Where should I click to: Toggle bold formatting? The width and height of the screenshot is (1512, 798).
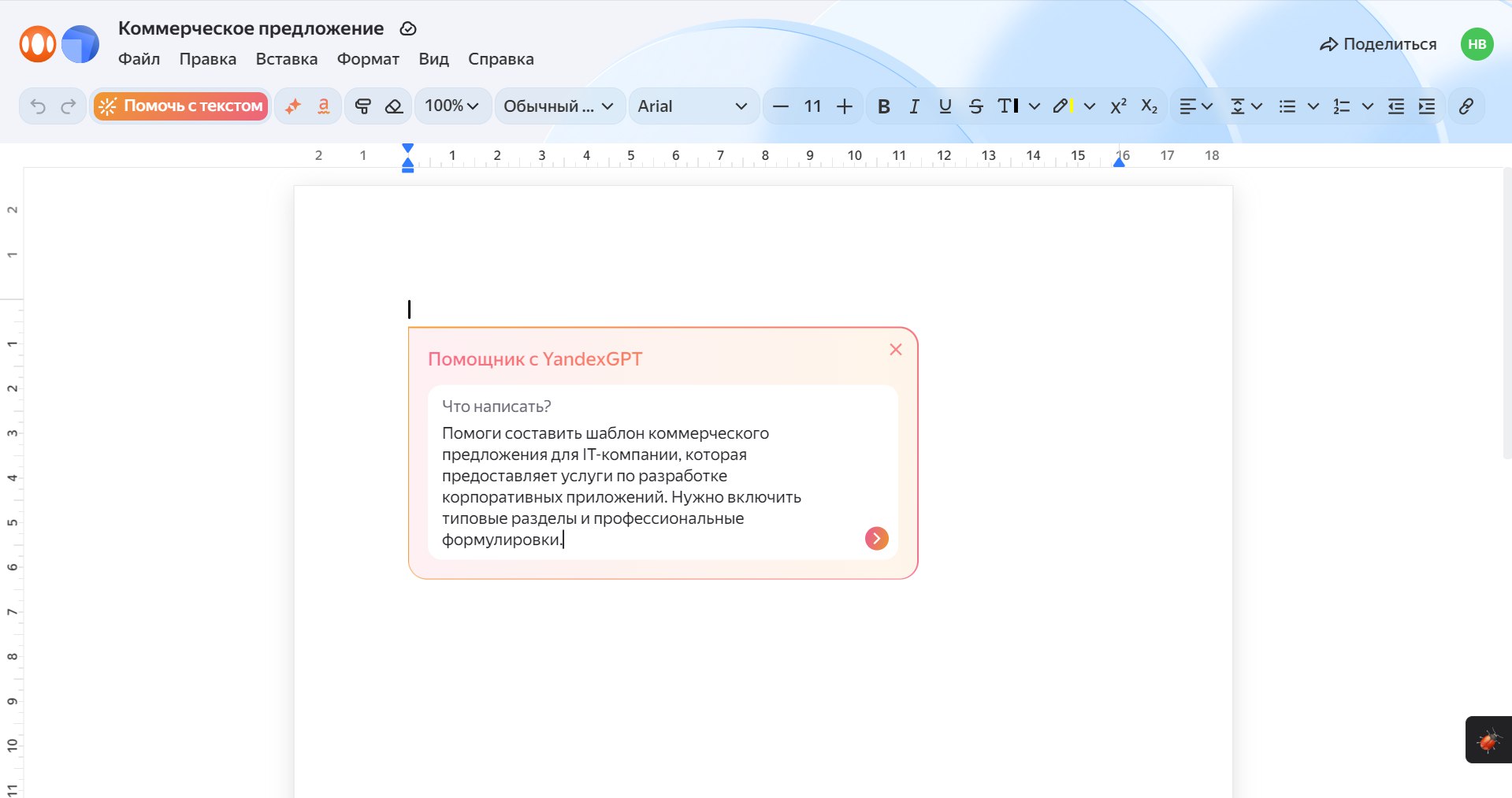883,106
